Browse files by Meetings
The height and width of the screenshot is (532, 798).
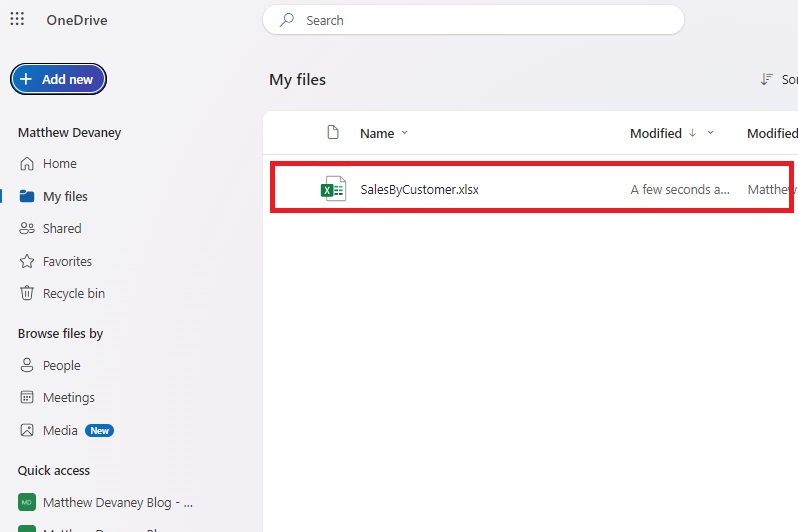[x=68, y=398]
